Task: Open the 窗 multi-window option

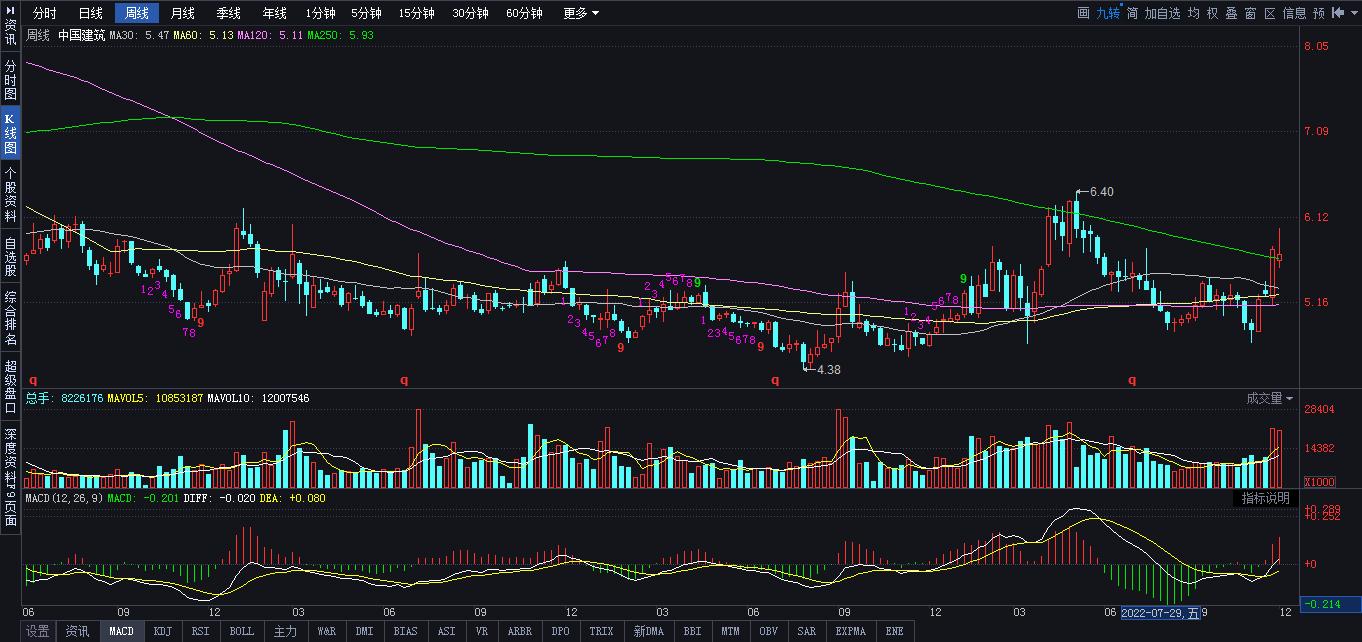Action: (1250, 13)
